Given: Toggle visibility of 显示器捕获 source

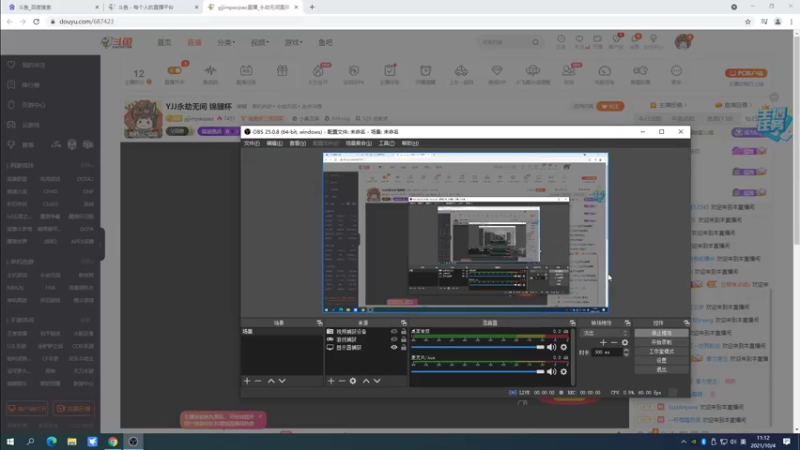Looking at the screenshot, I should pos(394,347).
